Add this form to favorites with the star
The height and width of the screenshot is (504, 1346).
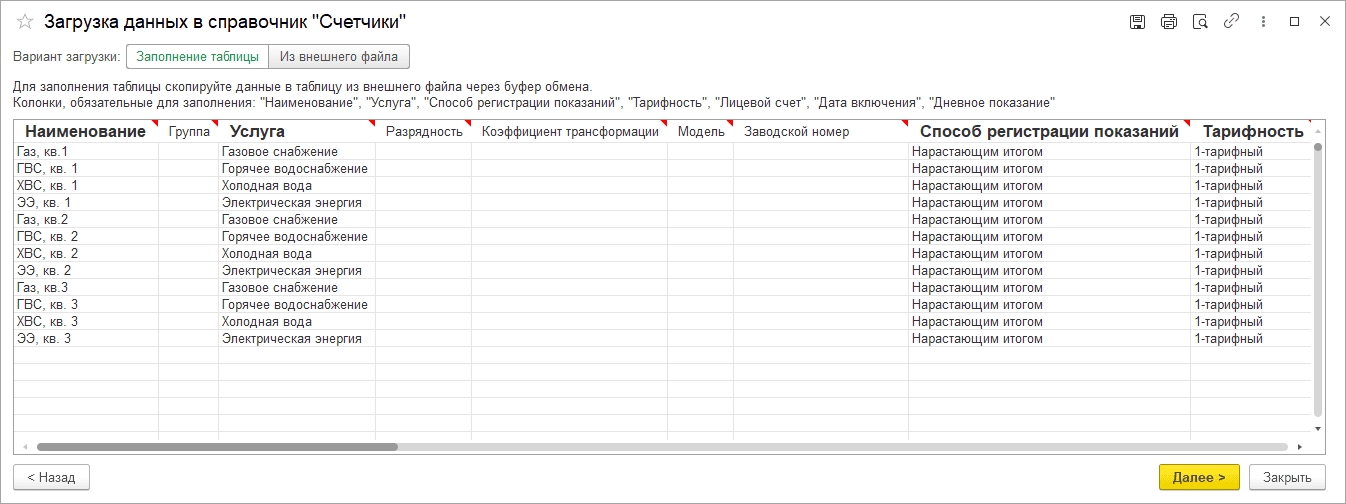tap(25, 22)
